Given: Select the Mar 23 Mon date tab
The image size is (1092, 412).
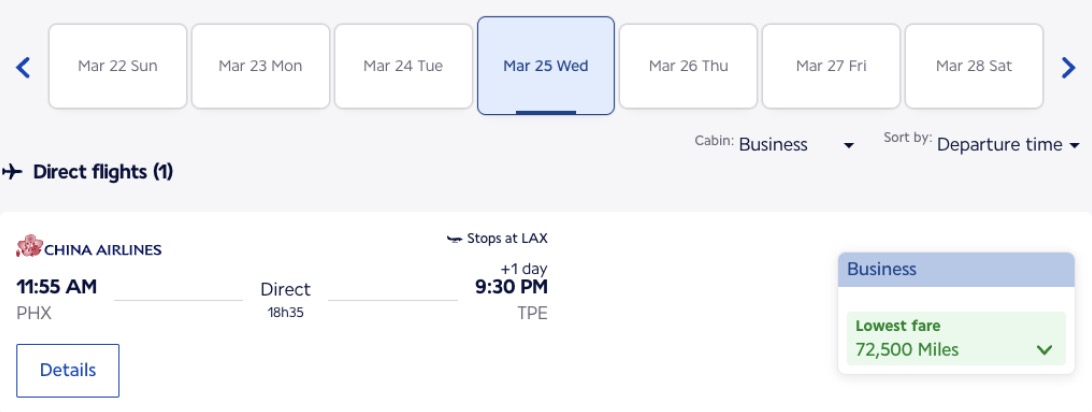Looking at the screenshot, I should 261,67.
